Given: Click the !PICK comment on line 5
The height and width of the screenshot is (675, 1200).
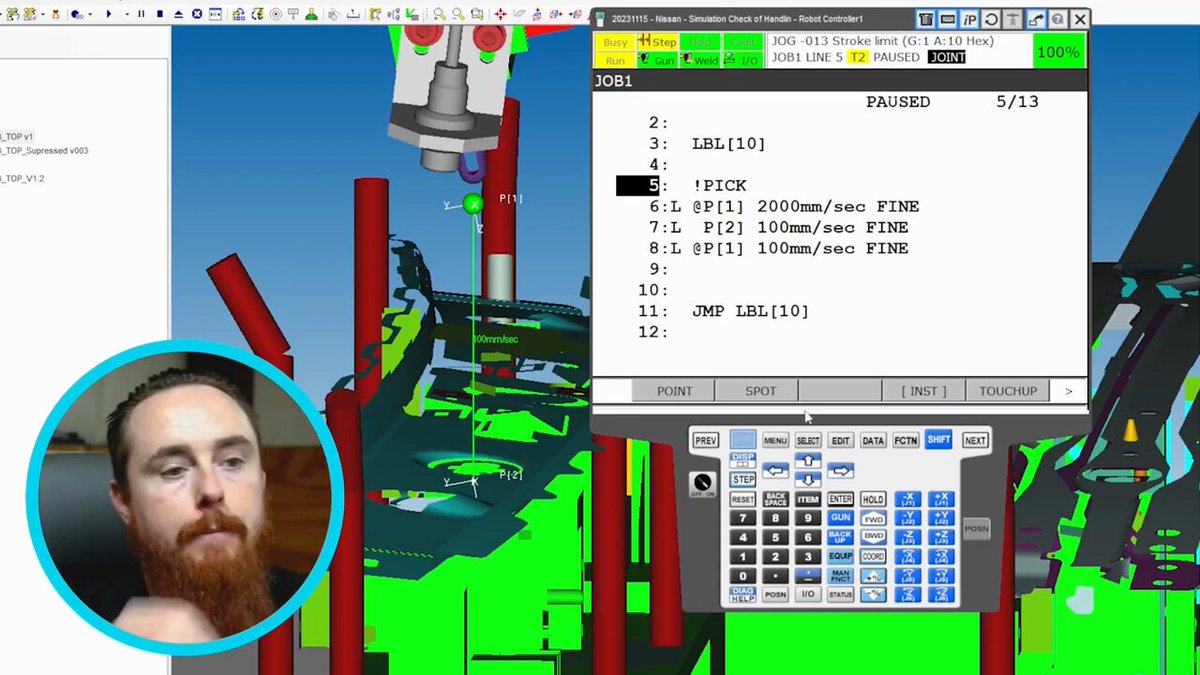Looking at the screenshot, I should point(719,186).
